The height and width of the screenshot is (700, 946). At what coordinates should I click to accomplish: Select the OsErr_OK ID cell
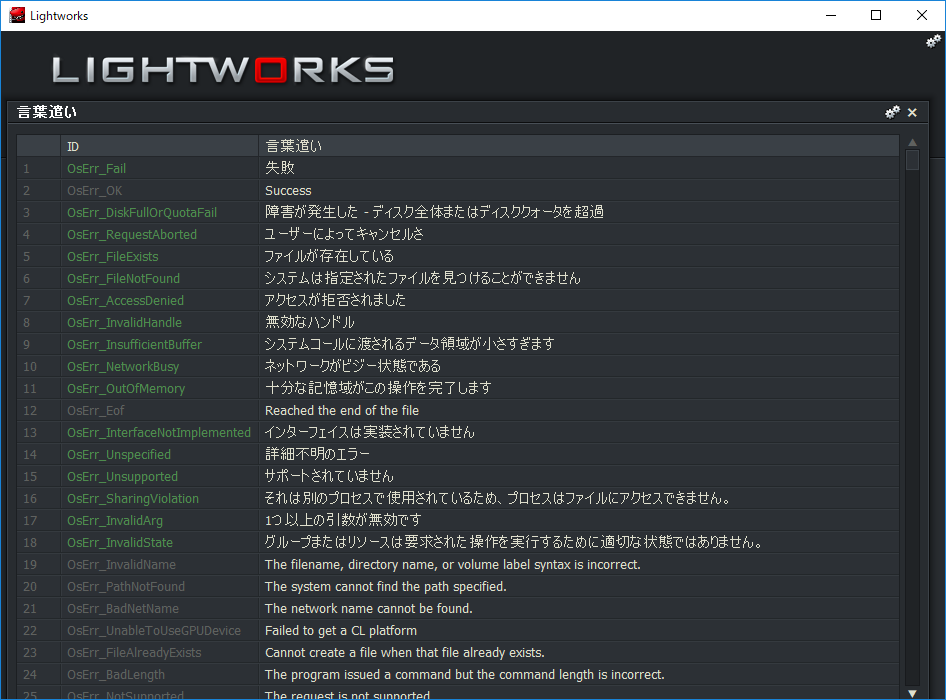159,191
